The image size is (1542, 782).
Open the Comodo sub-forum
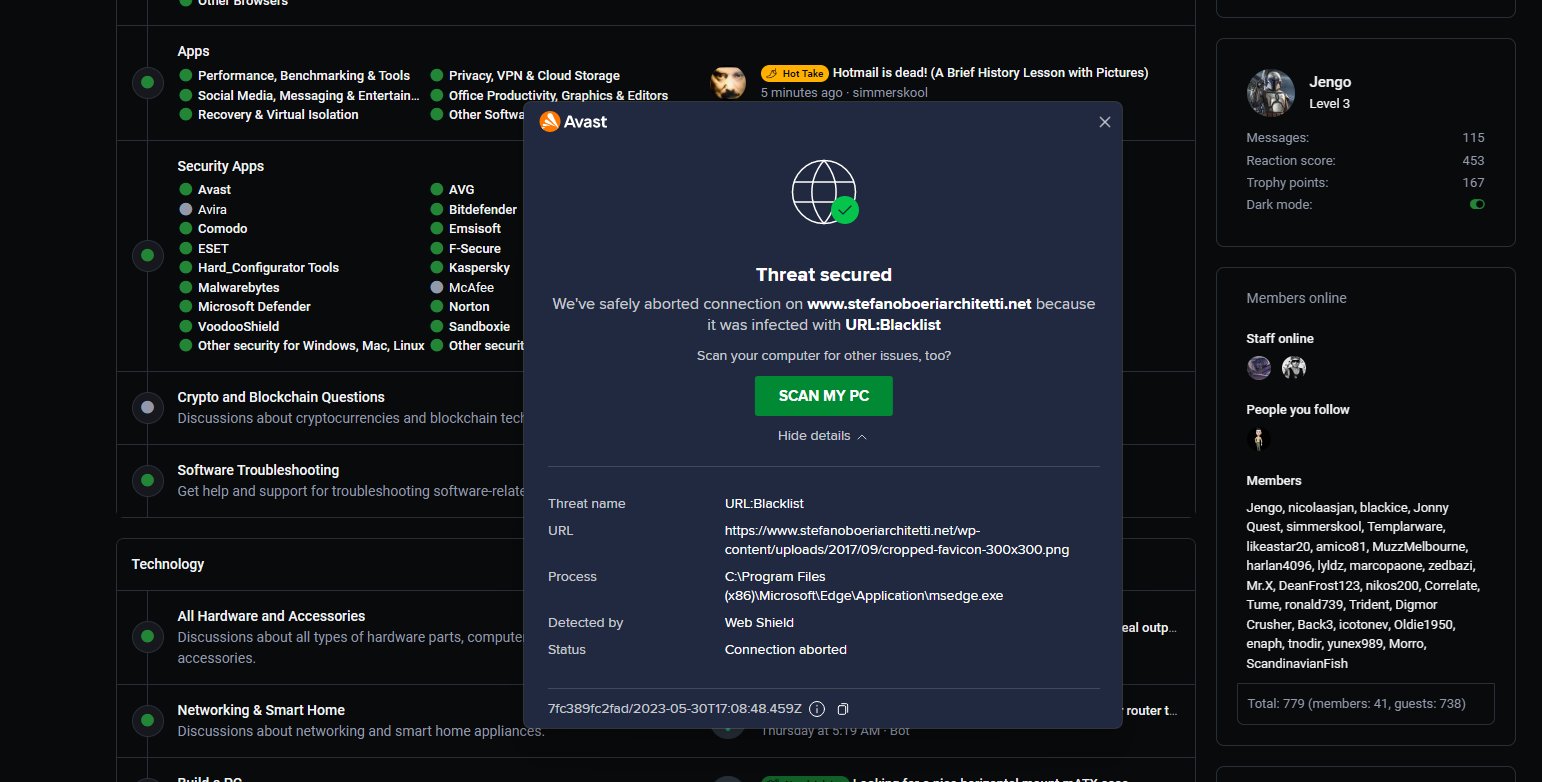[223, 229]
